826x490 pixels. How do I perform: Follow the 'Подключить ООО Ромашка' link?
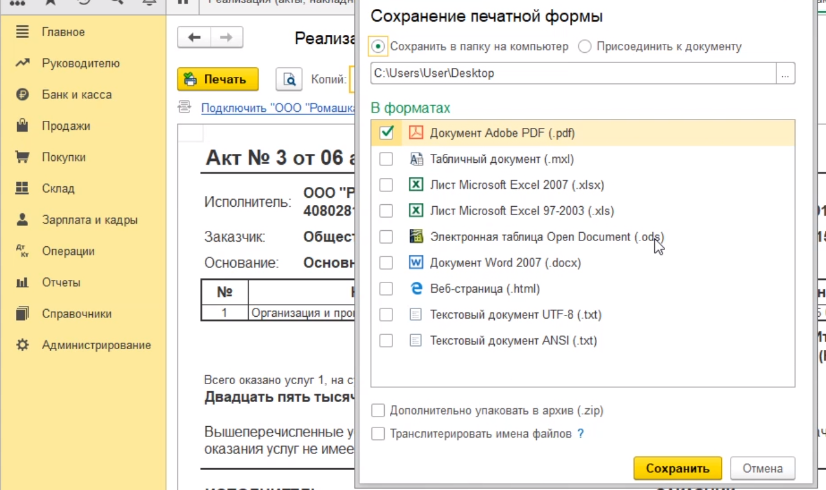(x=270, y=108)
